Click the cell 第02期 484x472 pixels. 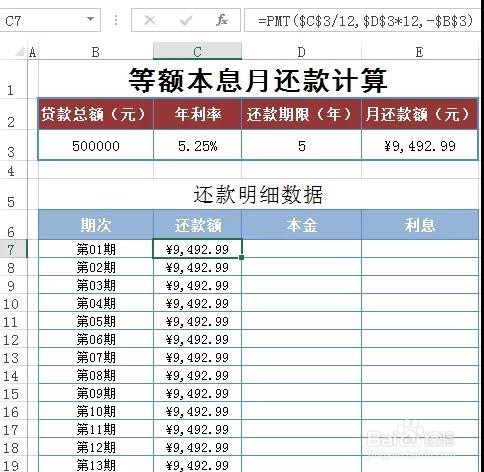[96, 267]
